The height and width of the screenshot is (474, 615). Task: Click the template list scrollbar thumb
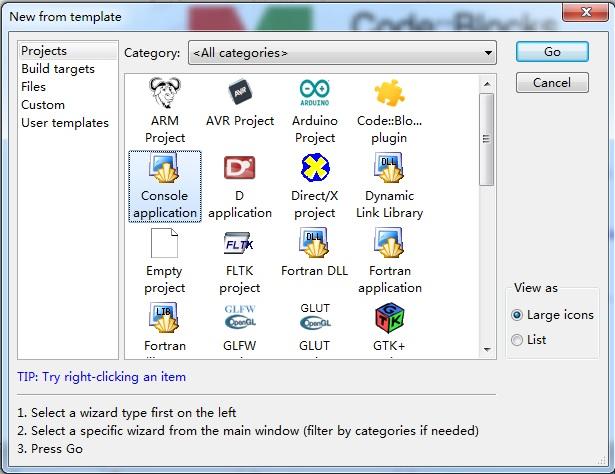click(487, 139)
